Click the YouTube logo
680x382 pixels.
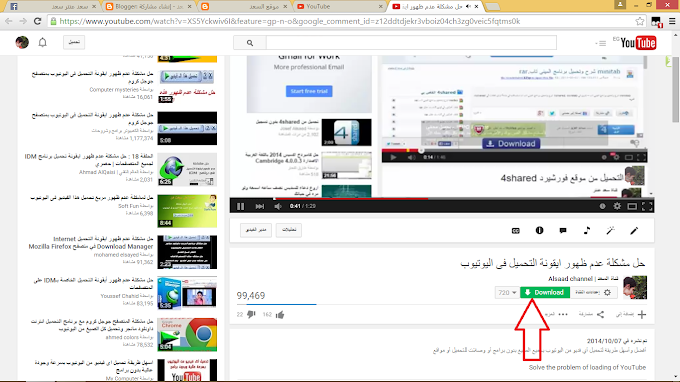point(638,43)
